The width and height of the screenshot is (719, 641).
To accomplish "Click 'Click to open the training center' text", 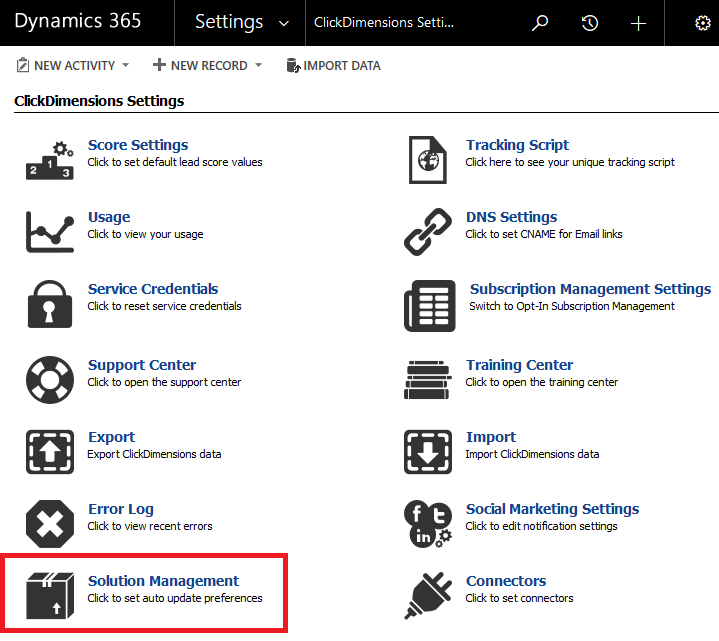I will 542,382.
